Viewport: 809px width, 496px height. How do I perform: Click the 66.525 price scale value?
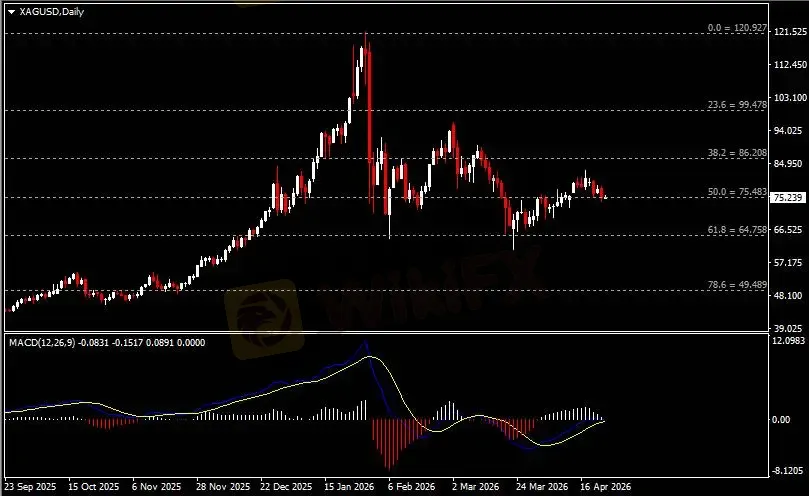pyautogui.click(x=788, y=229)
